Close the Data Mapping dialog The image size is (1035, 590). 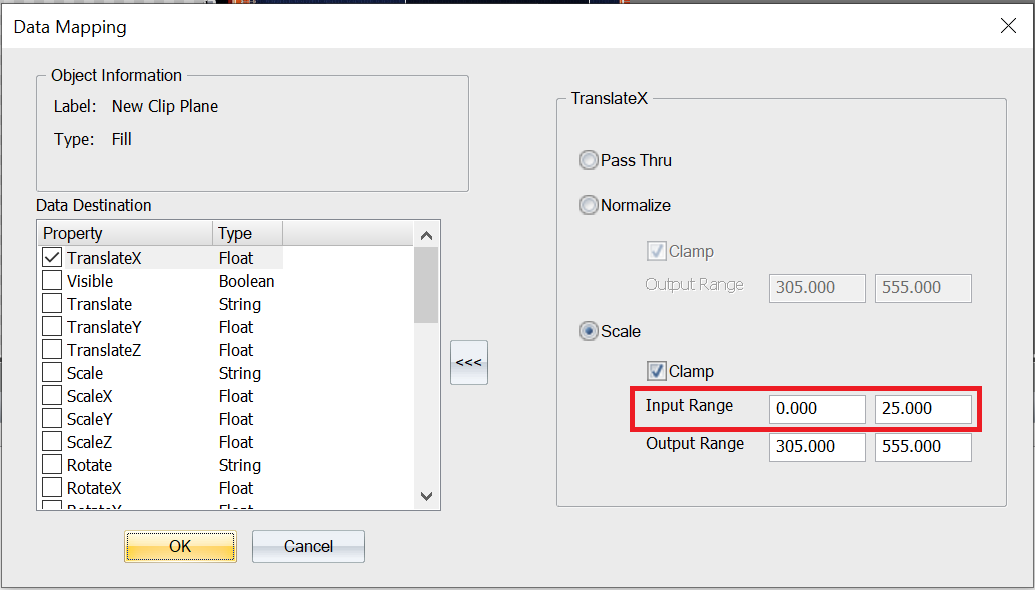click(1008, 26)
